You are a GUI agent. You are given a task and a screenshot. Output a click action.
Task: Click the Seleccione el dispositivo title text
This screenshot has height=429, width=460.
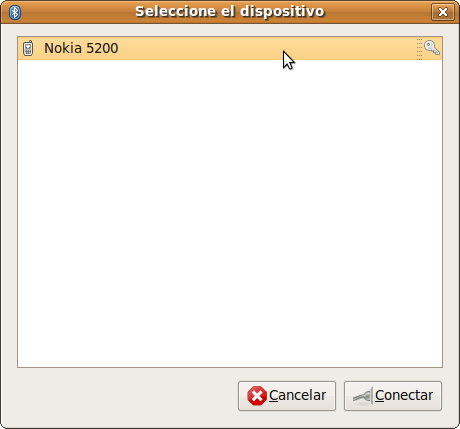[x=230, y=12]
